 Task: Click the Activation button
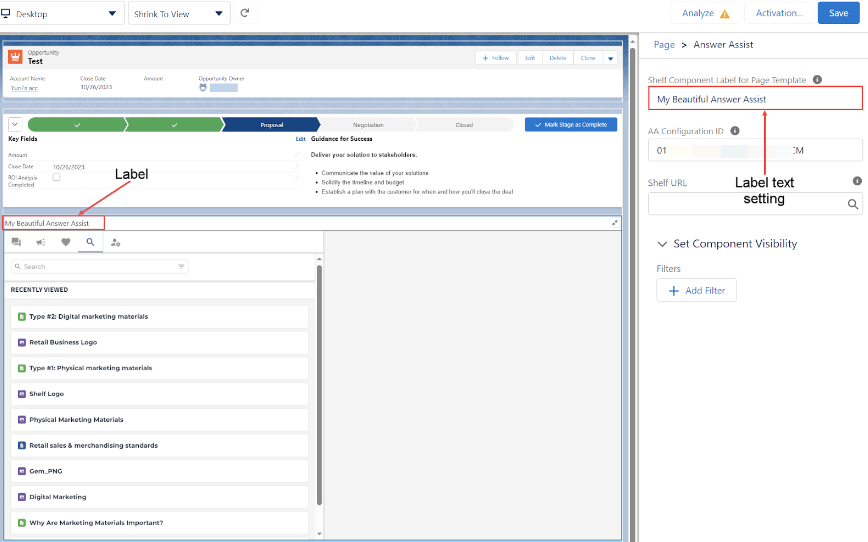point(779,13)
